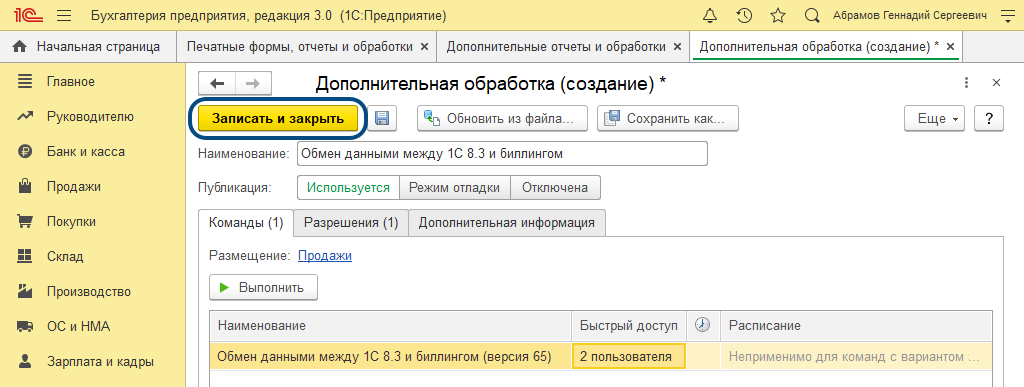Click the clock schedule column header icon
1024x387 pixels.
pos(703,325)
